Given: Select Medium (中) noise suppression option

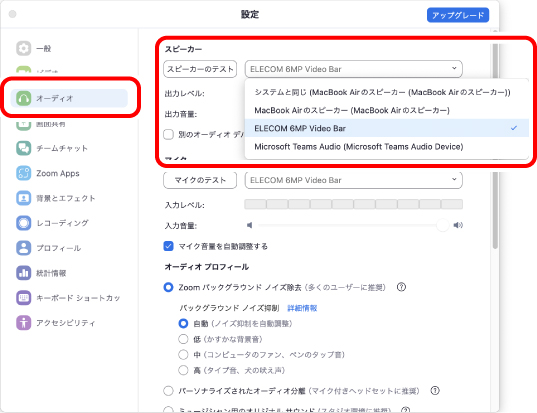Looking at the screenshot, I should (183, 354).
